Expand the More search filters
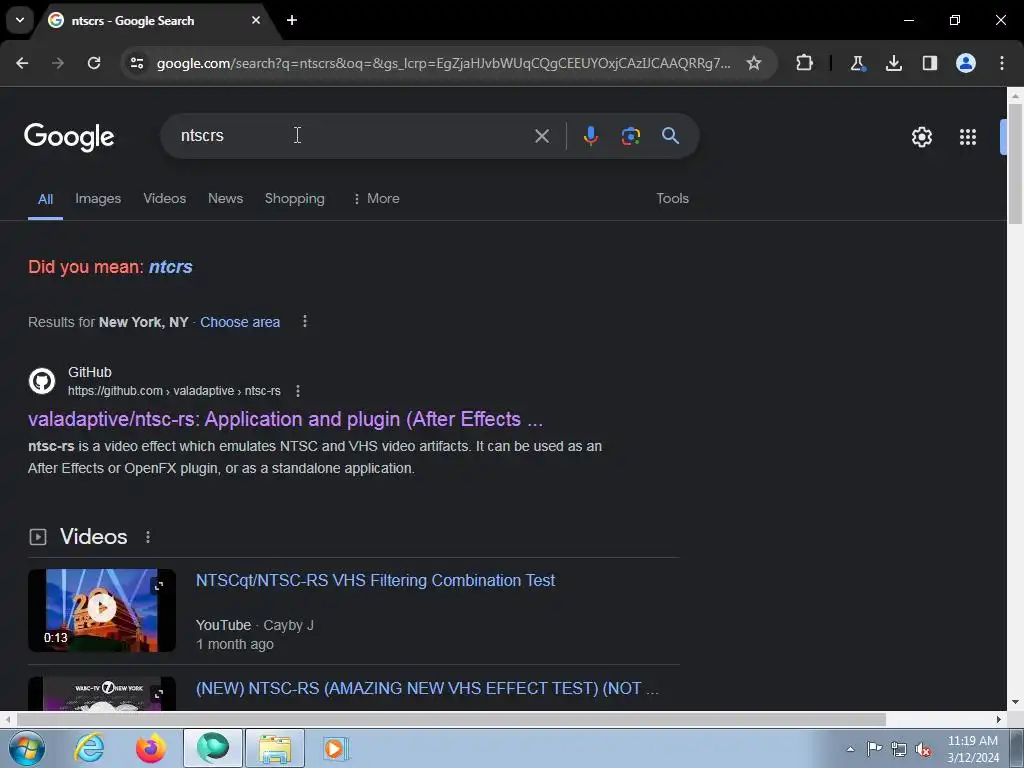Viewport: 1024px width, 768px height. pos(376,199)
